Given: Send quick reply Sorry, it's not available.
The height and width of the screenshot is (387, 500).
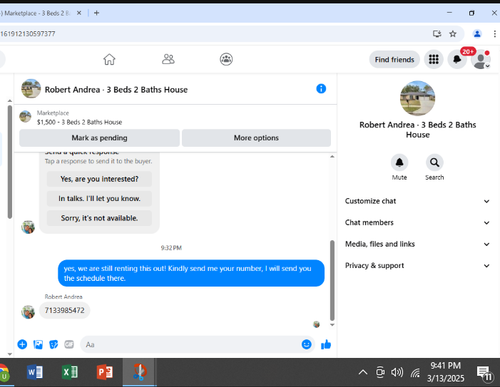Looking at the screenshot, I should pos(99,218).
